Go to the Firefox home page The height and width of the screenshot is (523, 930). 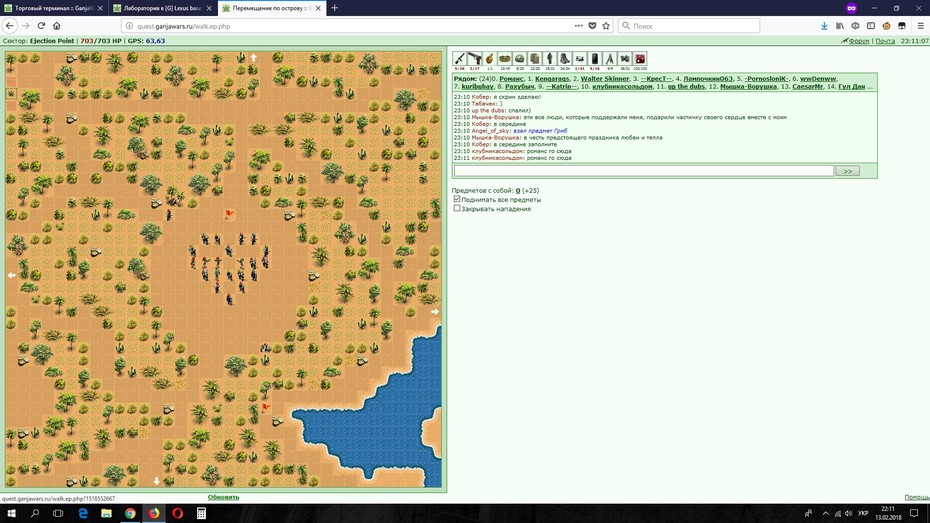tap(57, 25)
